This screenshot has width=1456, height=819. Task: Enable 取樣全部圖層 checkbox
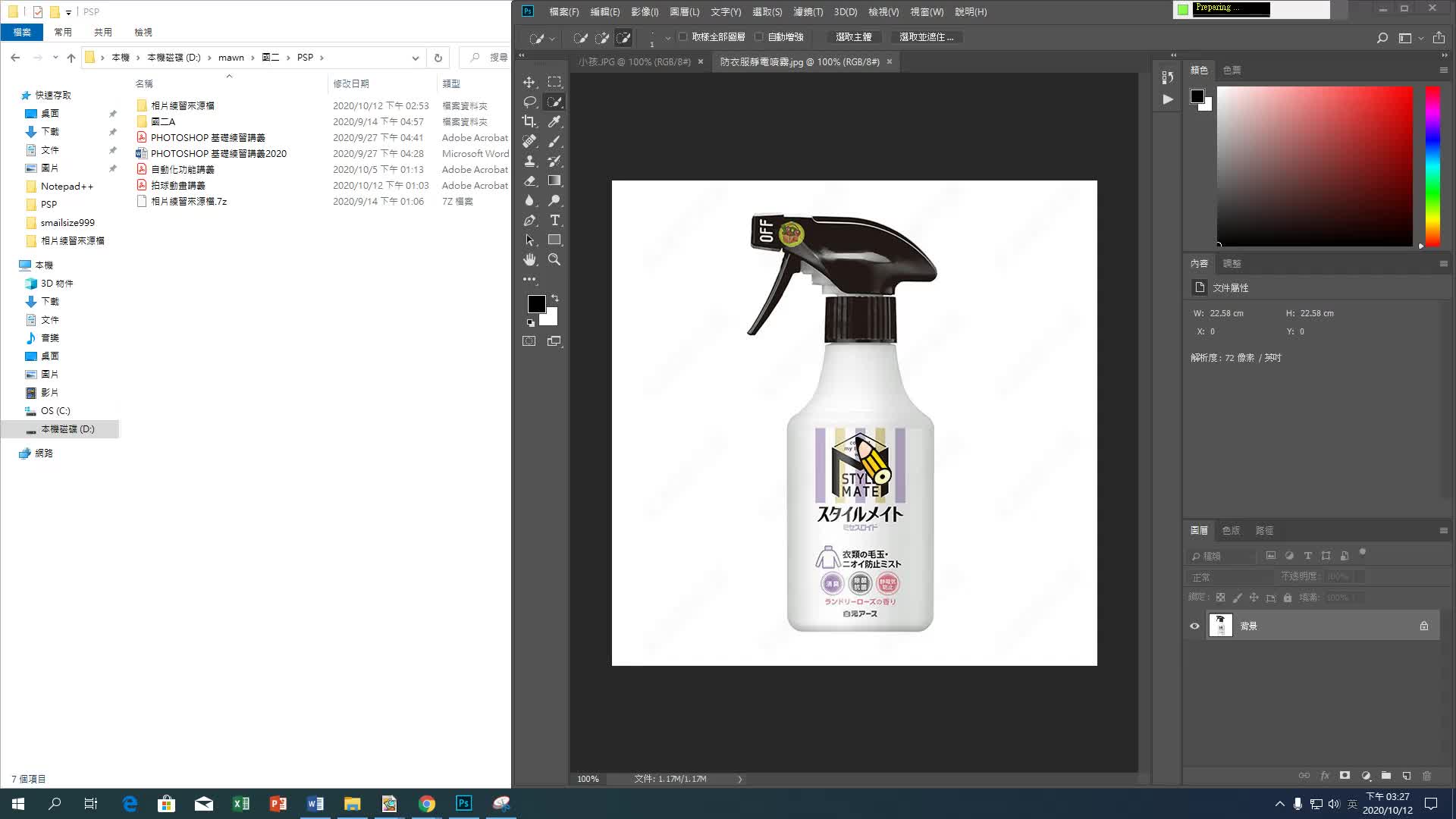pyautogui.click(x=682, y=36)
